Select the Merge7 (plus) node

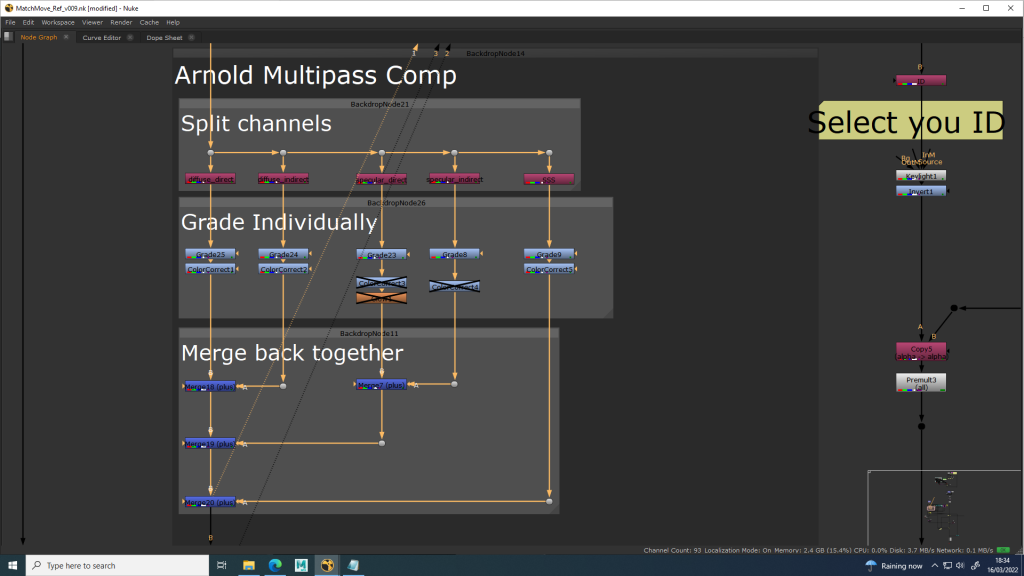pyautogui.click(x=381, y=385)
